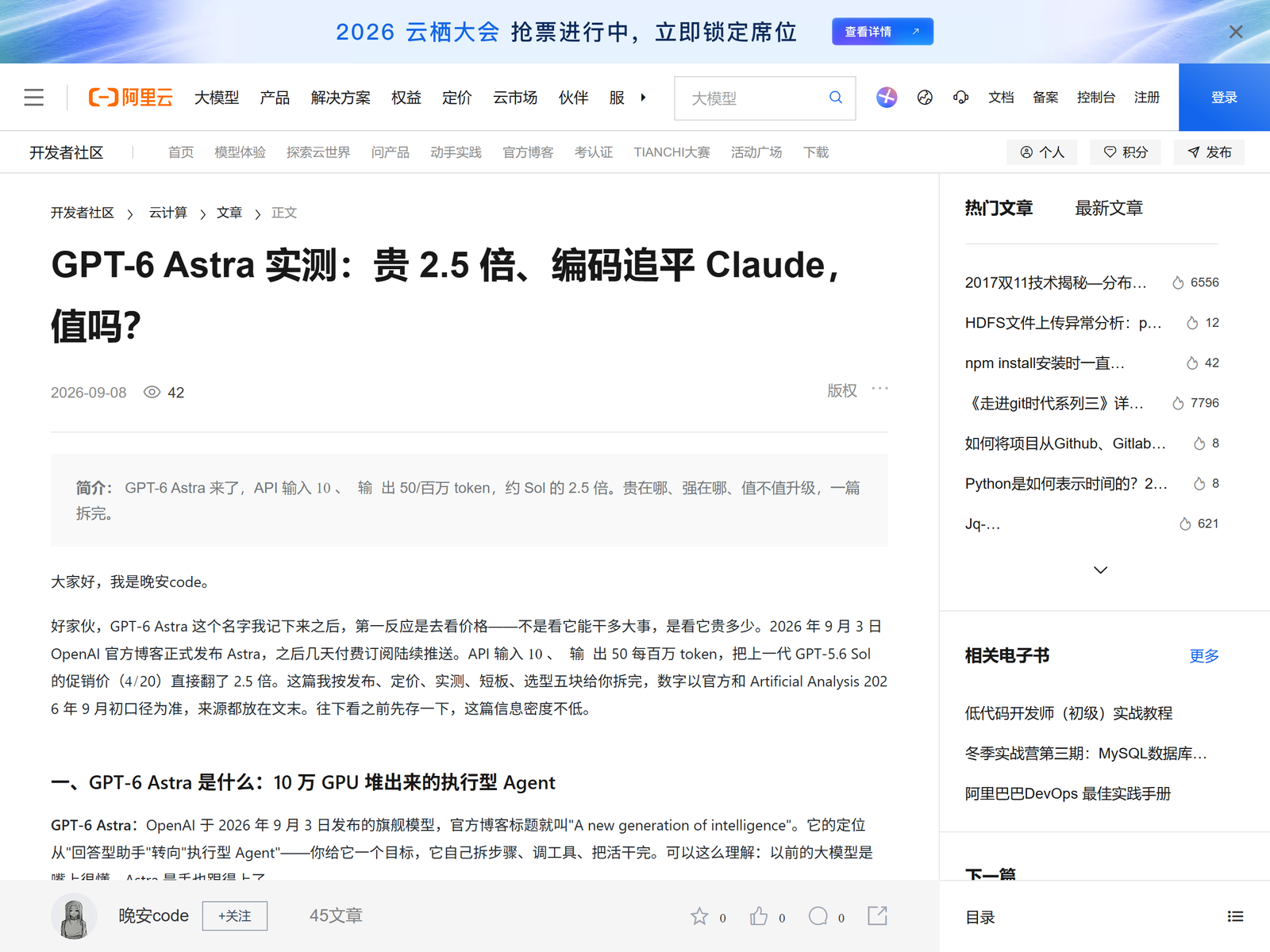
Task: Click the search magnifier icon
Action: (x=836, y=98)
